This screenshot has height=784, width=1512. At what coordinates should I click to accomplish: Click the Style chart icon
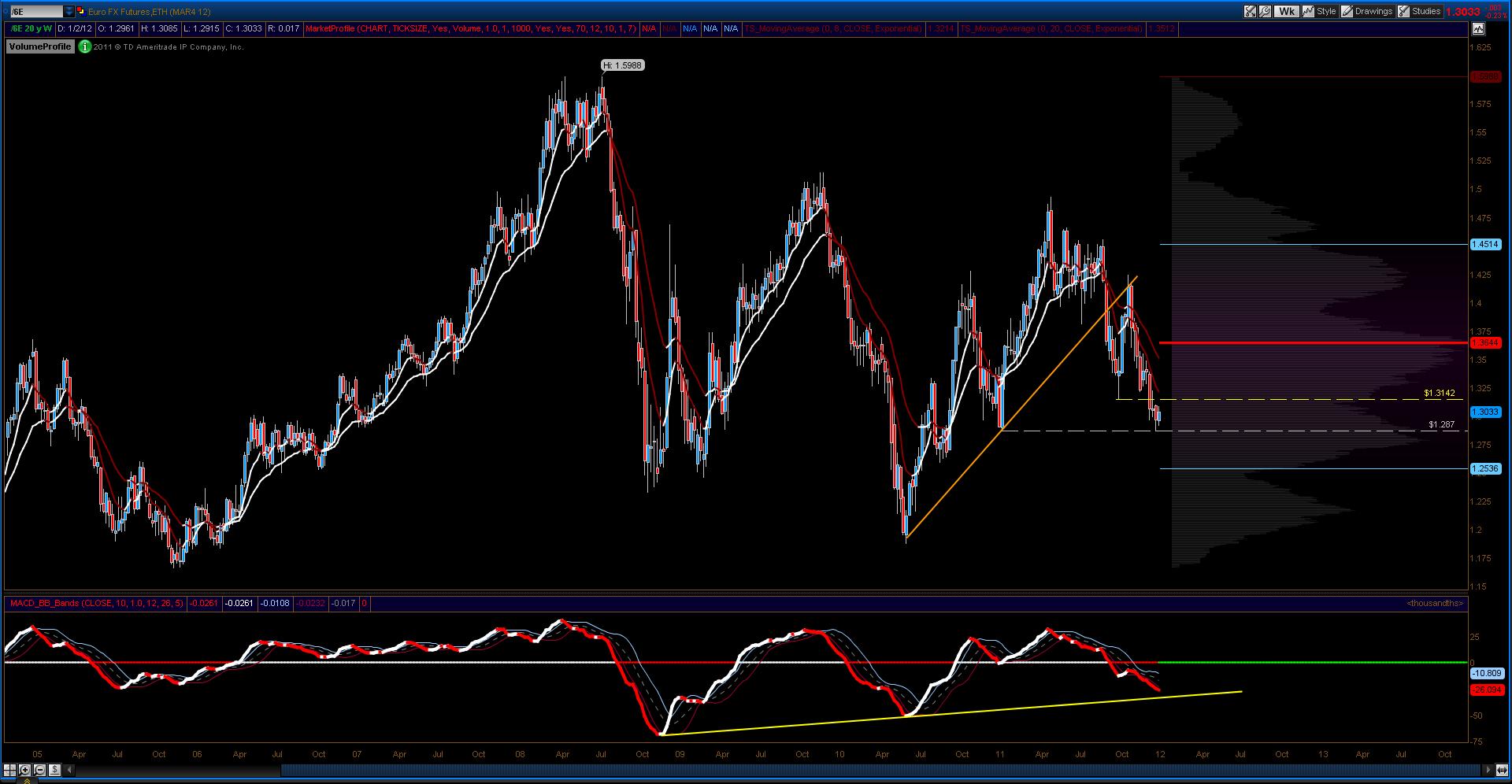point(1308,11)
